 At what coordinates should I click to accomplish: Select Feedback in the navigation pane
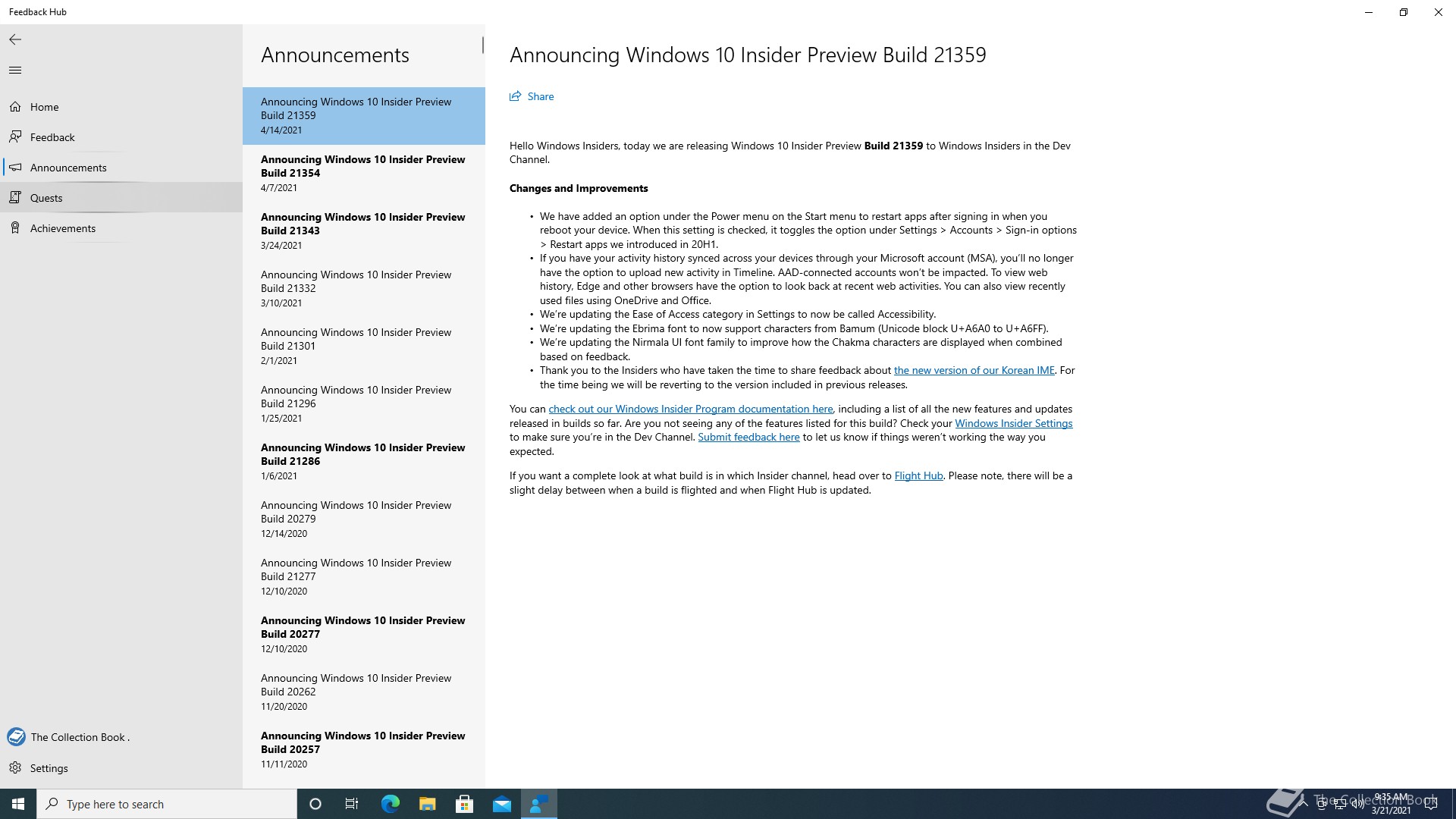point(121,137)
